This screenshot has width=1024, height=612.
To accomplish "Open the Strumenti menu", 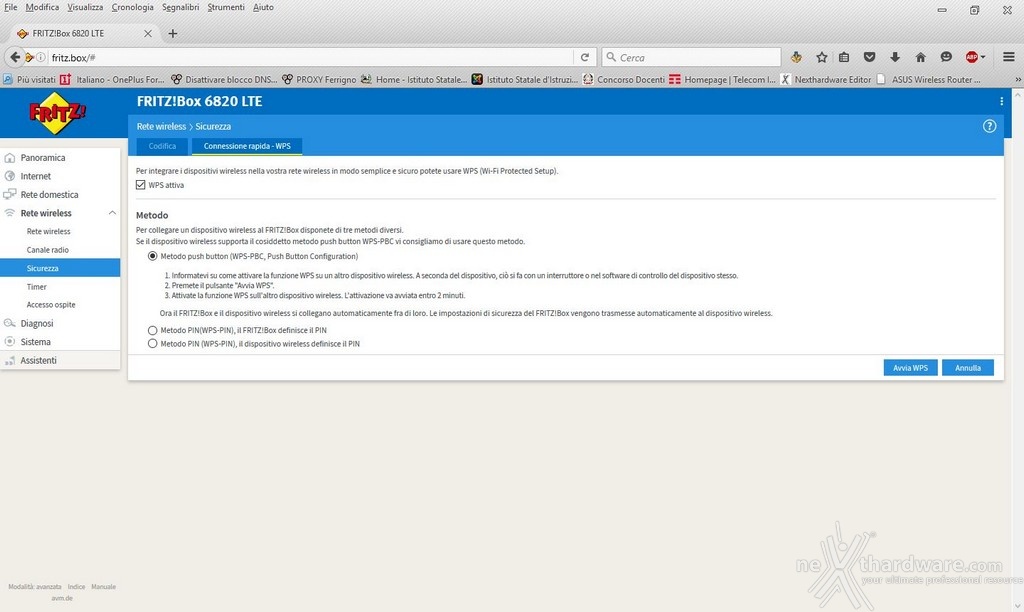I will 226,7.
